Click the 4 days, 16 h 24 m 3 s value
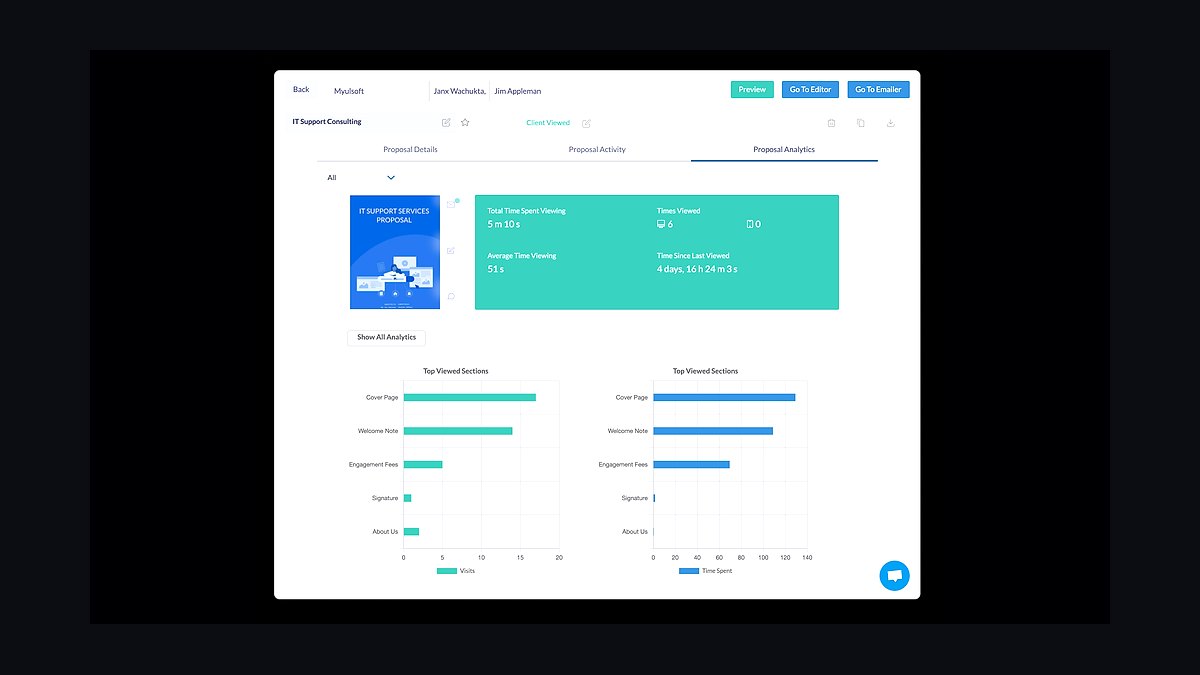This screenshot has height=675, width=1200. 697,269
